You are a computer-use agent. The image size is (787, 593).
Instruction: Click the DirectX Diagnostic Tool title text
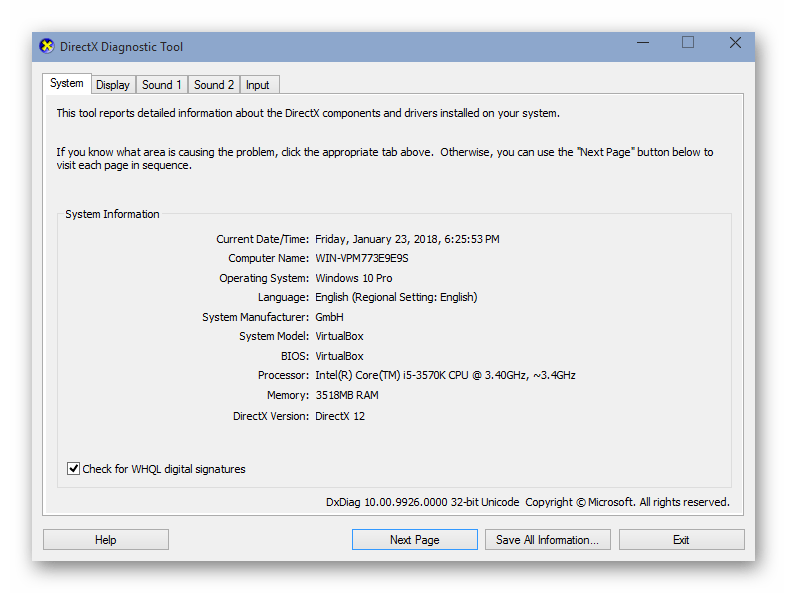tap(121, 47)
